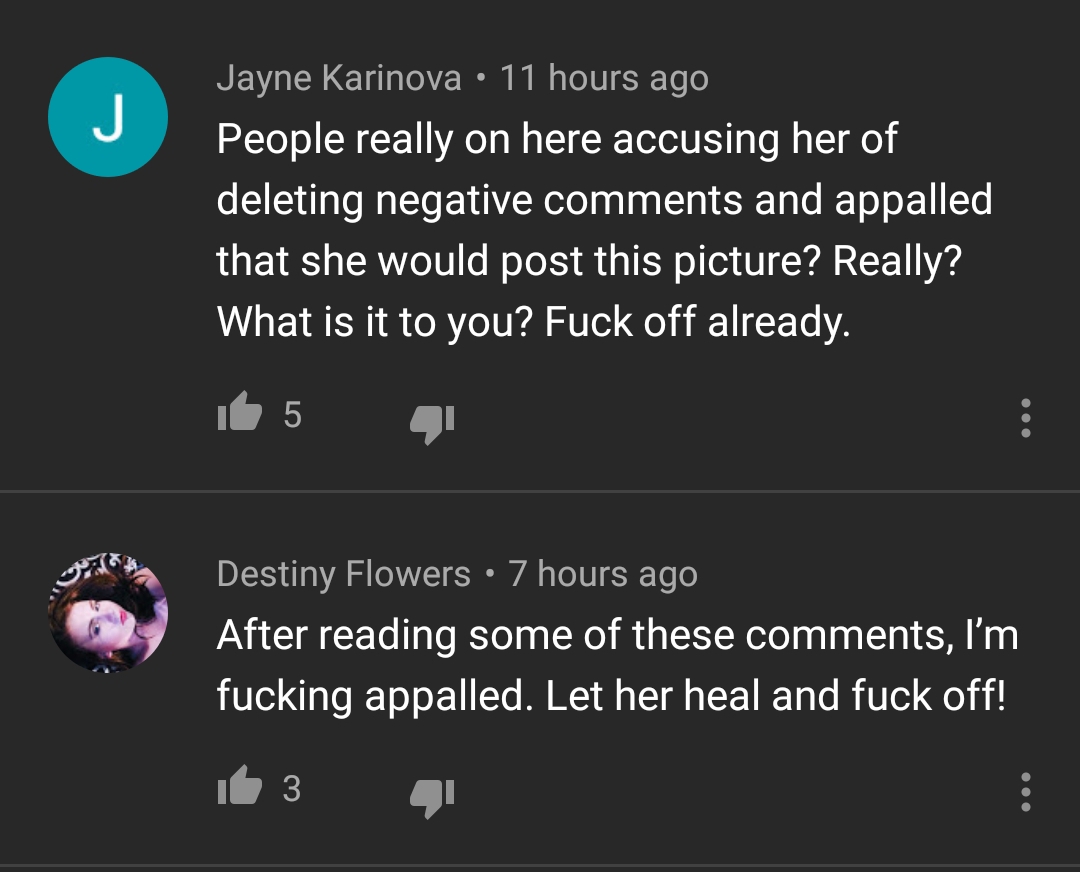The height and width of the screenshot is (872, 1080).
Task: Visit Jayne Karinova's channel via username
Action: pyautogui.click(x=339, y=79)
